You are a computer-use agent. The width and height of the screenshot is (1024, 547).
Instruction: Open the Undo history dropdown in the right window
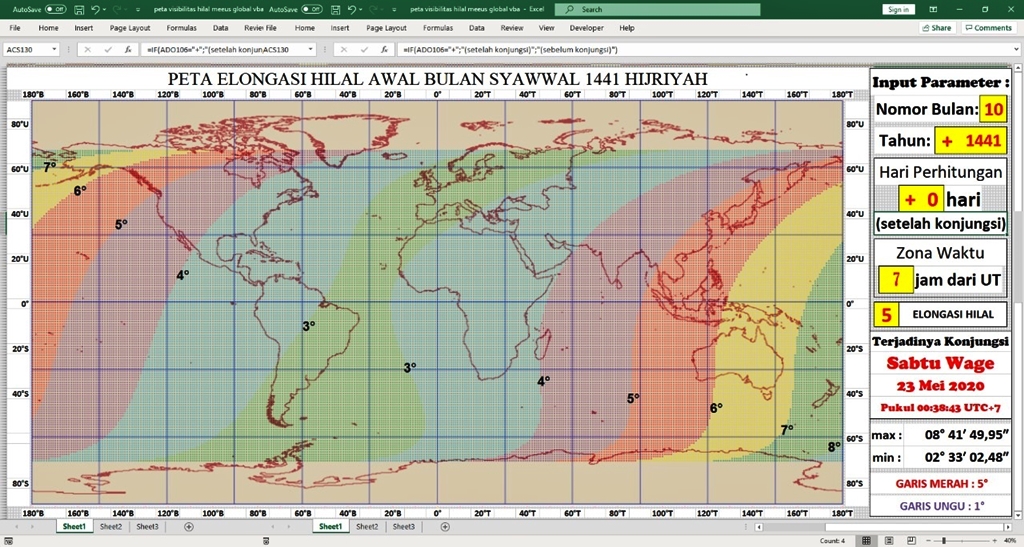pos(360,10)
